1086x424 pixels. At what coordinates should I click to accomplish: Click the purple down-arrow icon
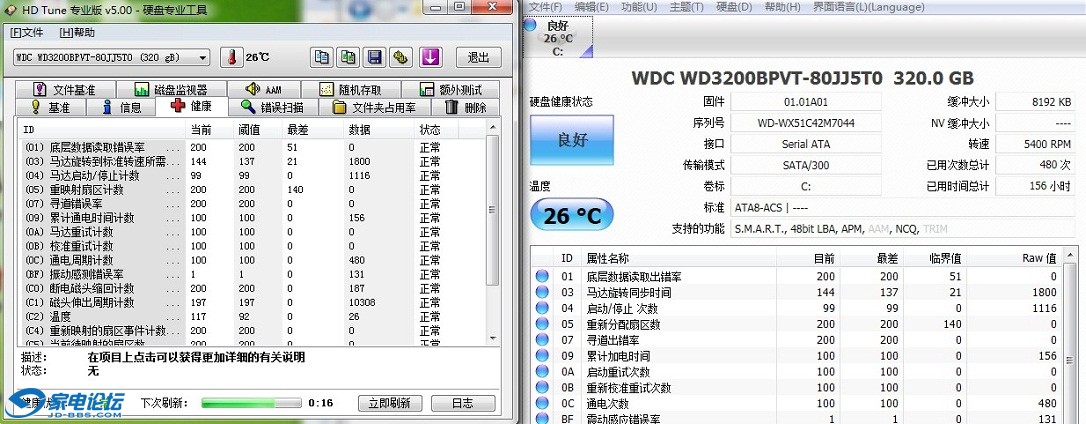coord(430,57)
